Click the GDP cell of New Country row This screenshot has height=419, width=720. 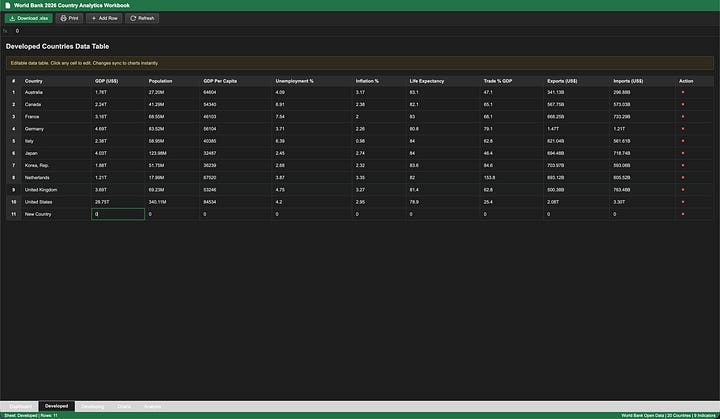pyautogui.click(x=118, y=214)
